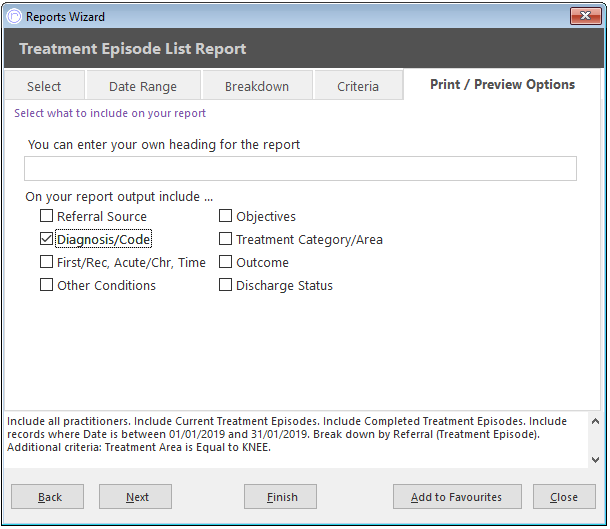
Task: Tick the Other Conditions checkbox
Action: (46, 285)
